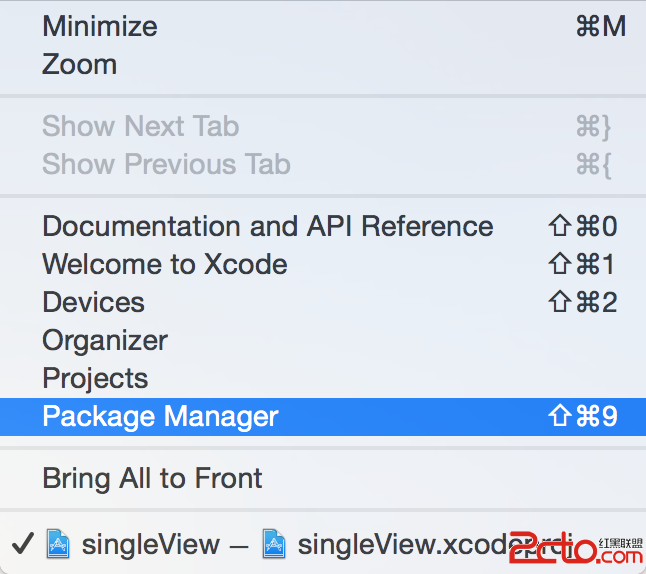This screenshot has height=574, width=646.
Task: Select the Zoom menu item
Action: pyautogui.click(x=79, y=64)
